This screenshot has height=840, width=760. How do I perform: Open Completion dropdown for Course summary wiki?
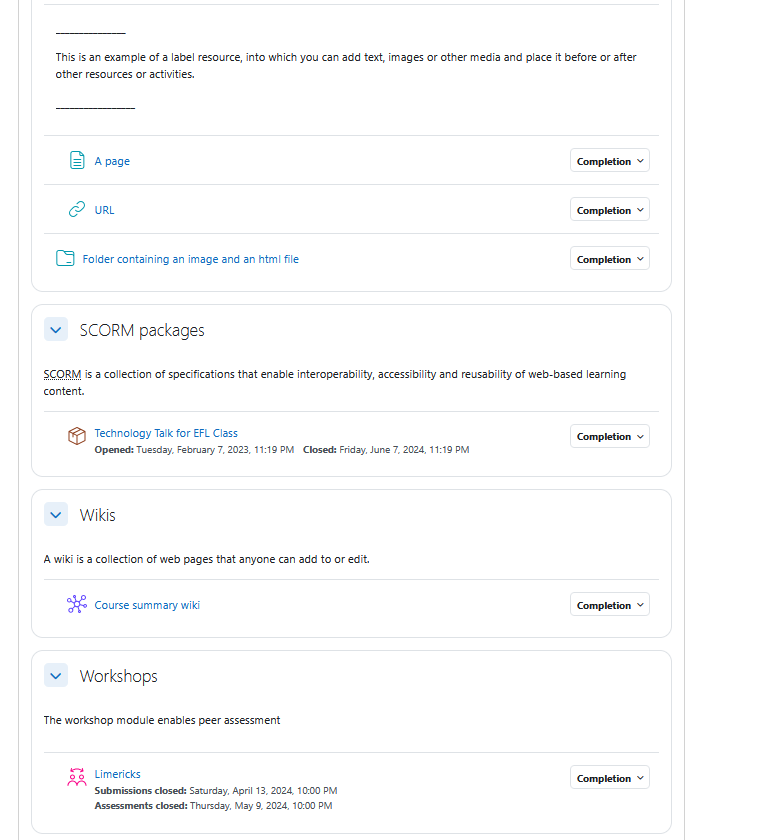(609, 604)
